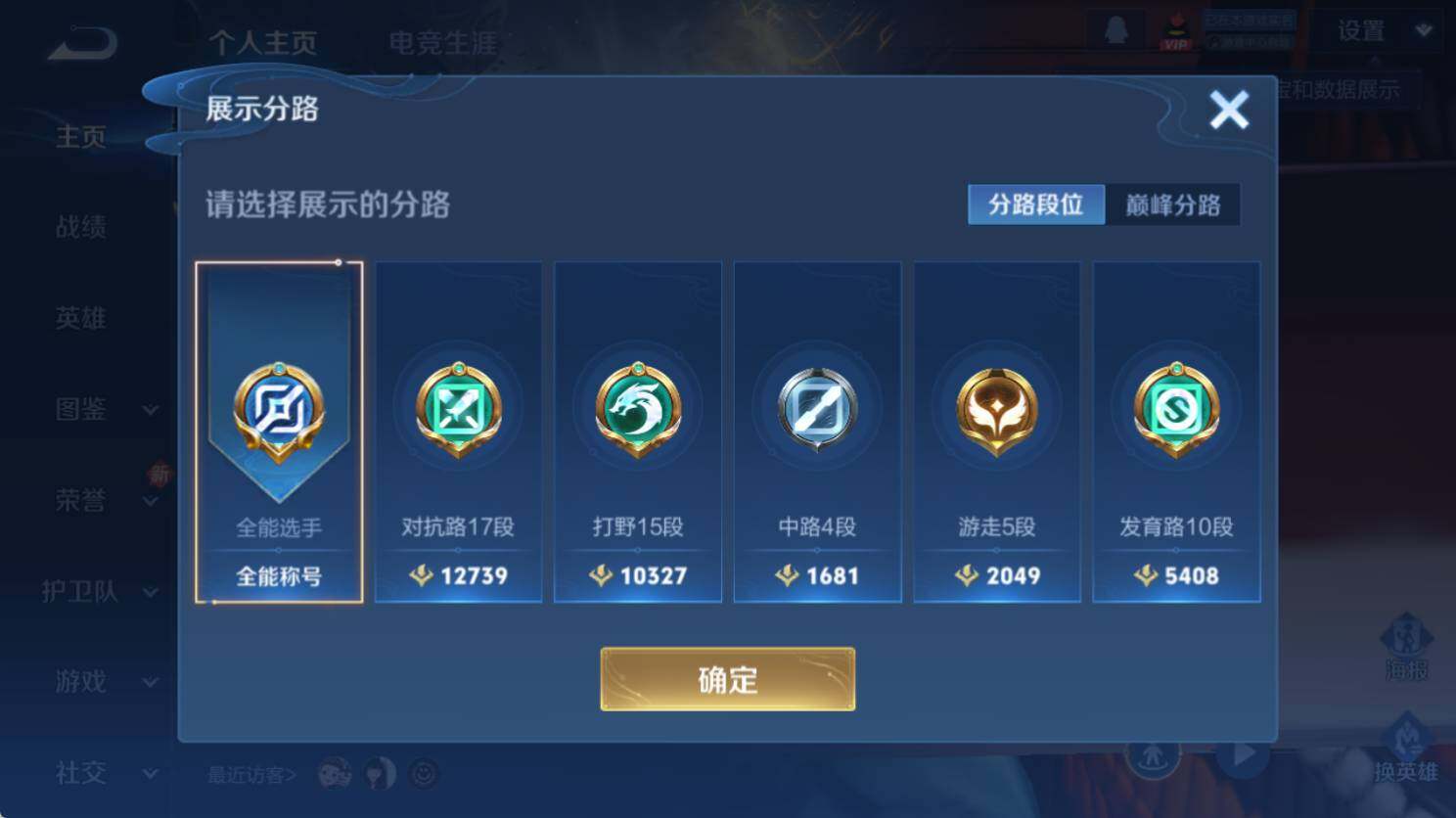Open 最近访客 visitor list
The height and width of the screenshot is (818, 1456).
coord(251,775)
